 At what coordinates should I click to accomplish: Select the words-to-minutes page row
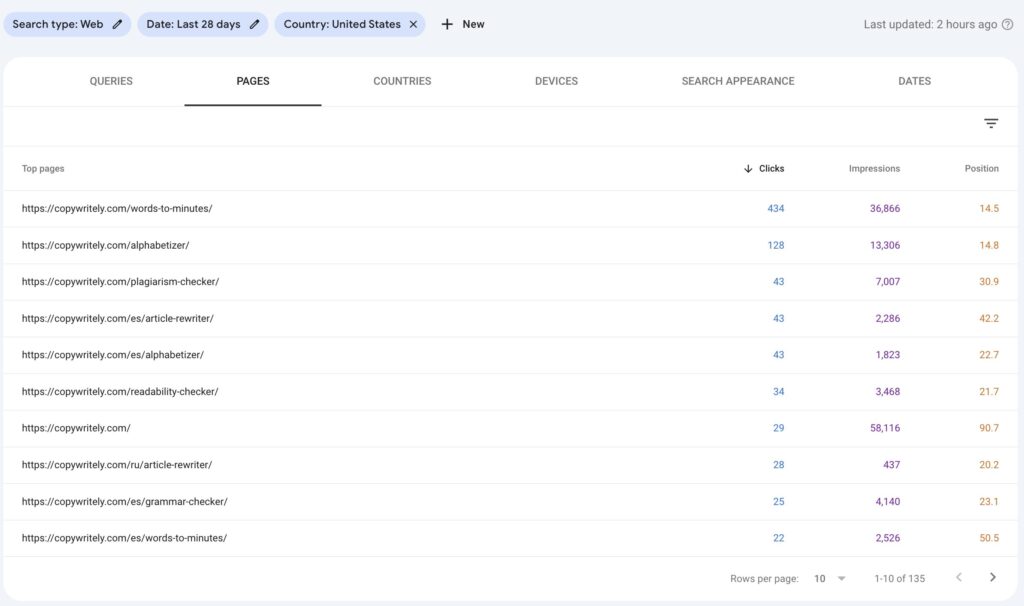[117, 208]
